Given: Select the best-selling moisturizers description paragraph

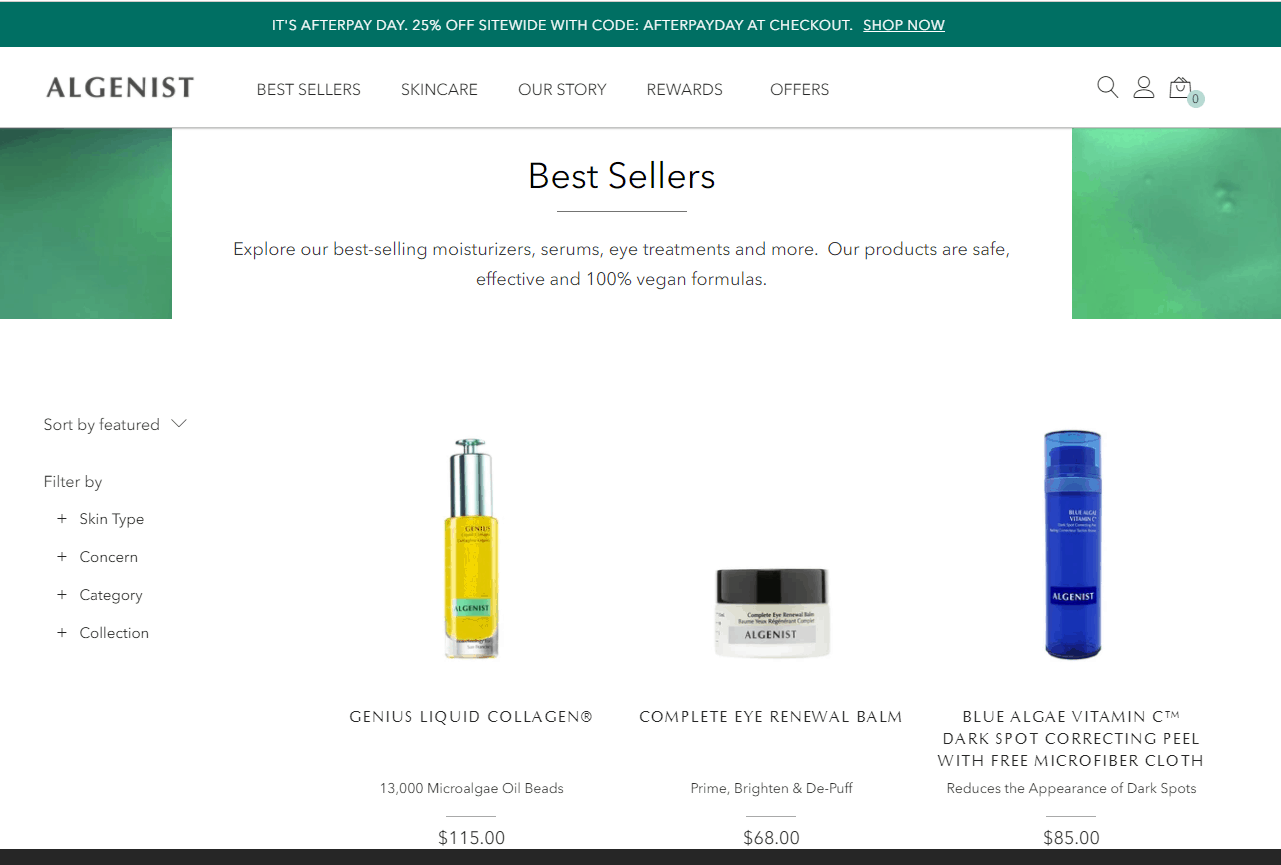Looking at the screenshot, I should coord(621,264).
